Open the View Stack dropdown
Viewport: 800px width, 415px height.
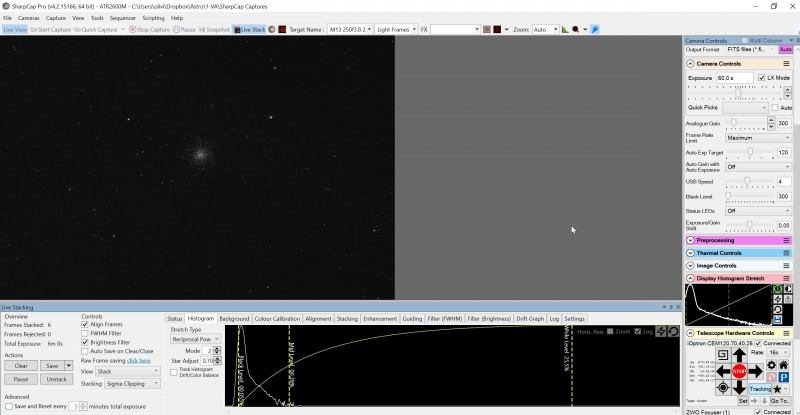128,372
